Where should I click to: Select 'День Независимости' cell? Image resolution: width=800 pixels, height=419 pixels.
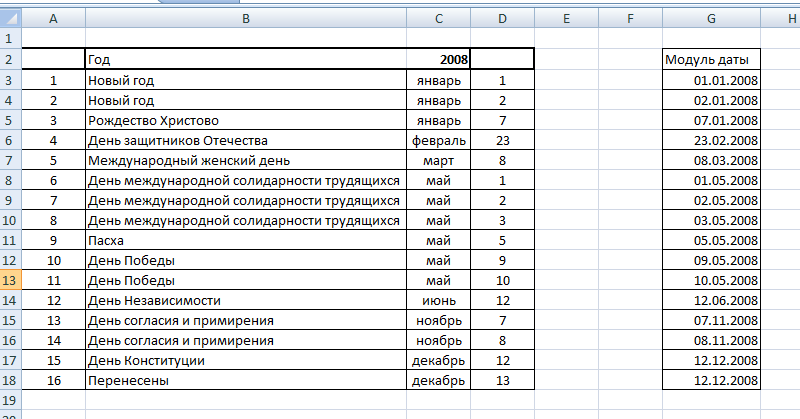point(246,300)
